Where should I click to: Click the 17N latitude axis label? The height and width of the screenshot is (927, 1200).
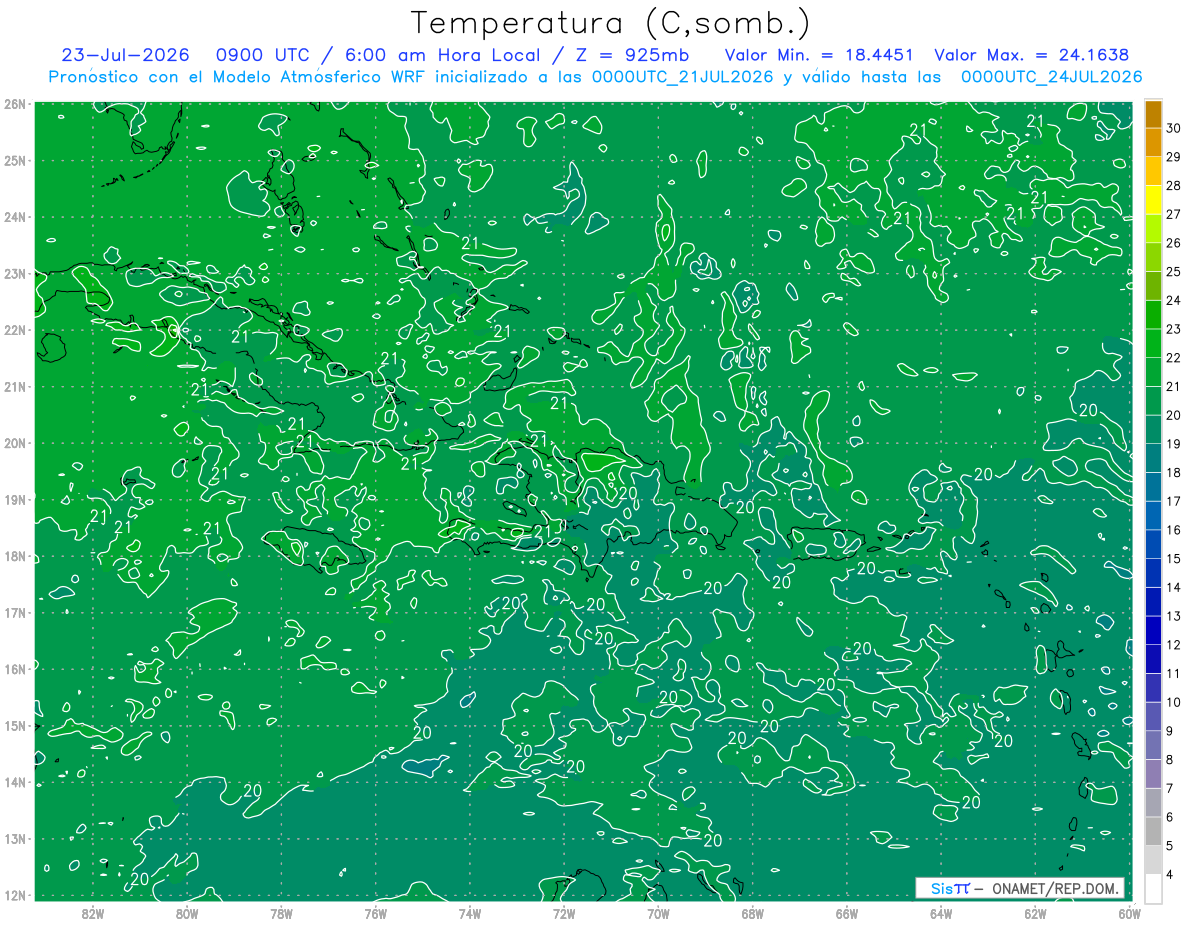coord(15,612)
